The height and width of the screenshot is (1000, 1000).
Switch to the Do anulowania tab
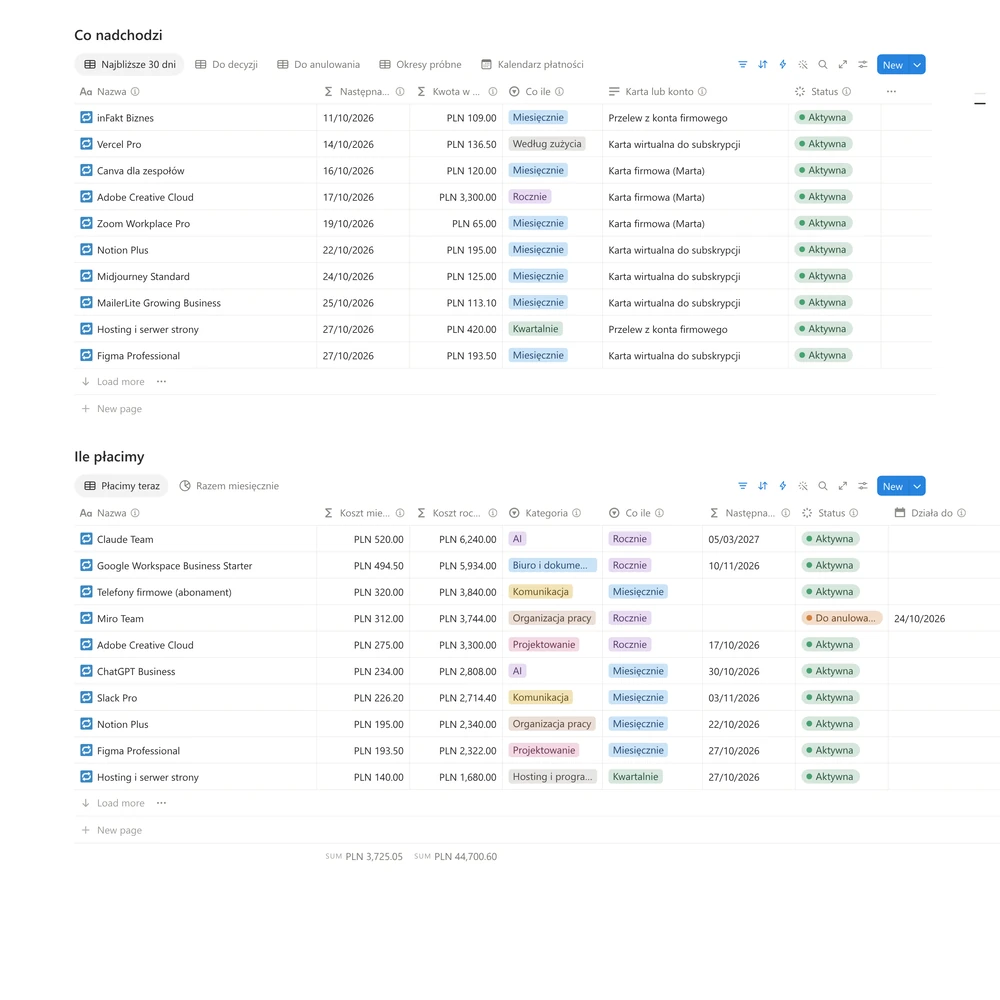pyautogui.click(x=318, y=64)
